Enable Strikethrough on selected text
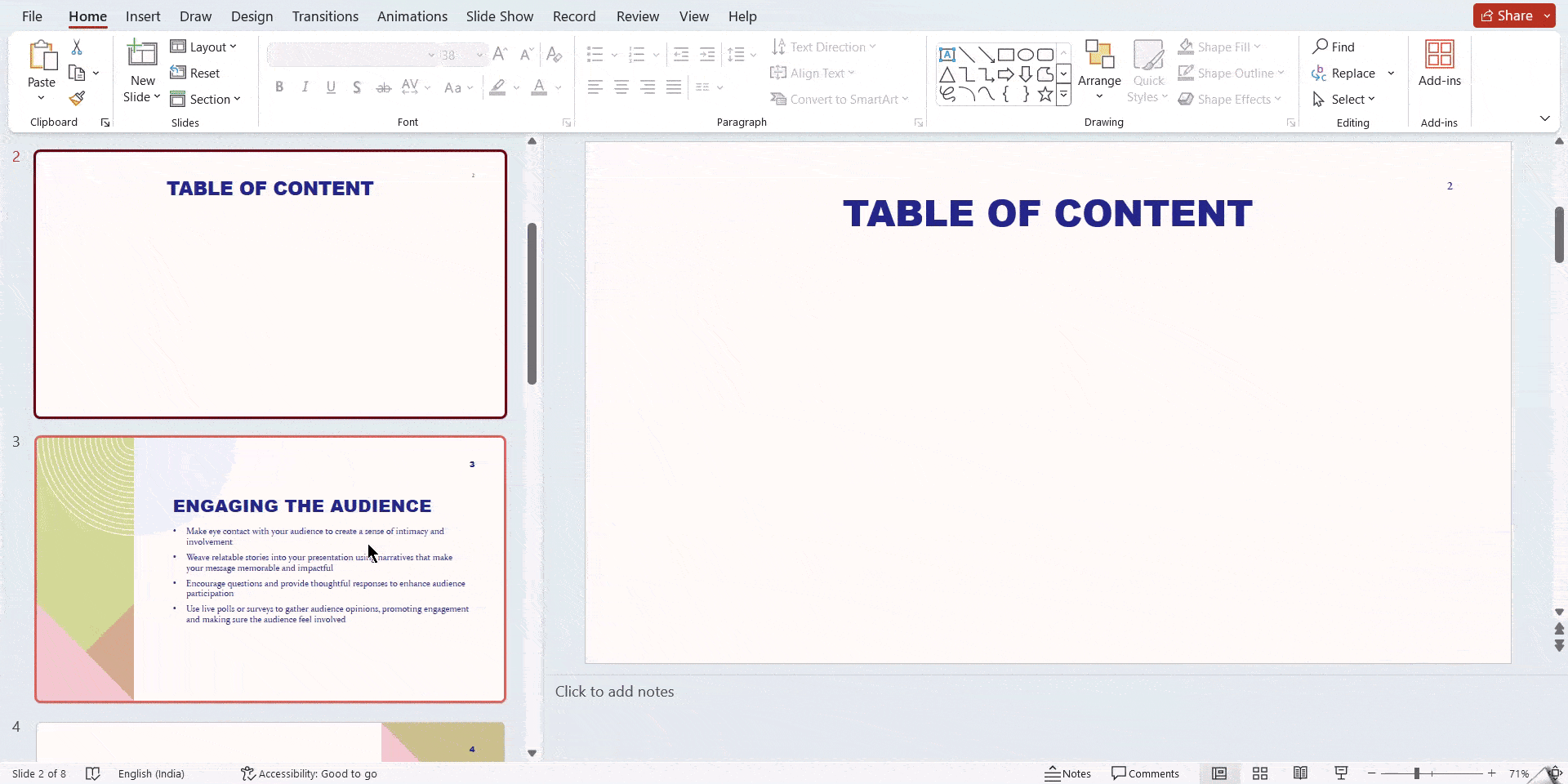This screenshot has height=784, width=1568. coord(382,87)
